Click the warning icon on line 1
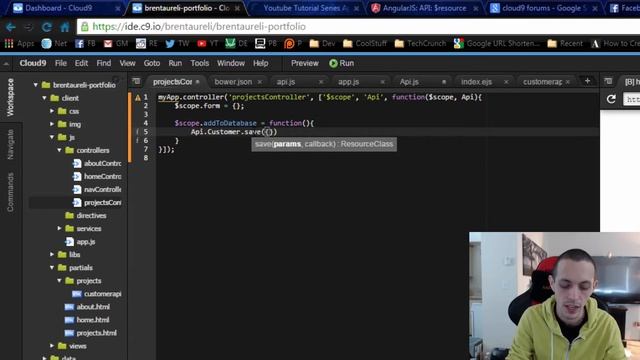 138,98
